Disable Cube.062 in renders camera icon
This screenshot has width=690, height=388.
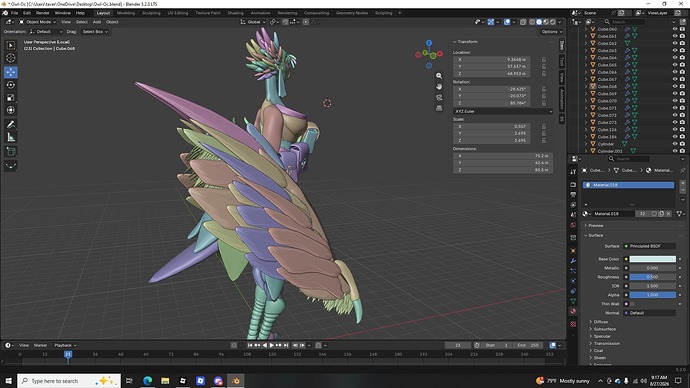click(x=683, y=44)
